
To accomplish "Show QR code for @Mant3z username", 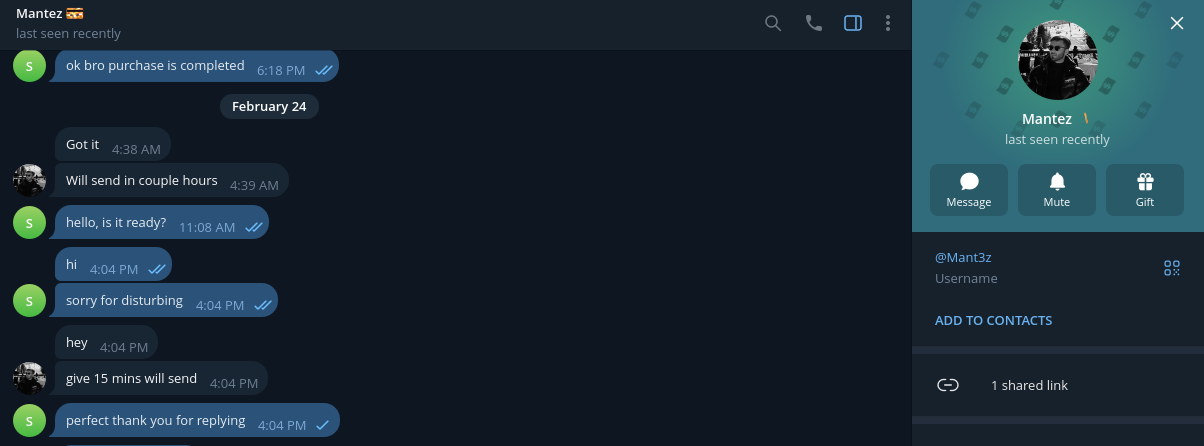I will [1172, 267].
